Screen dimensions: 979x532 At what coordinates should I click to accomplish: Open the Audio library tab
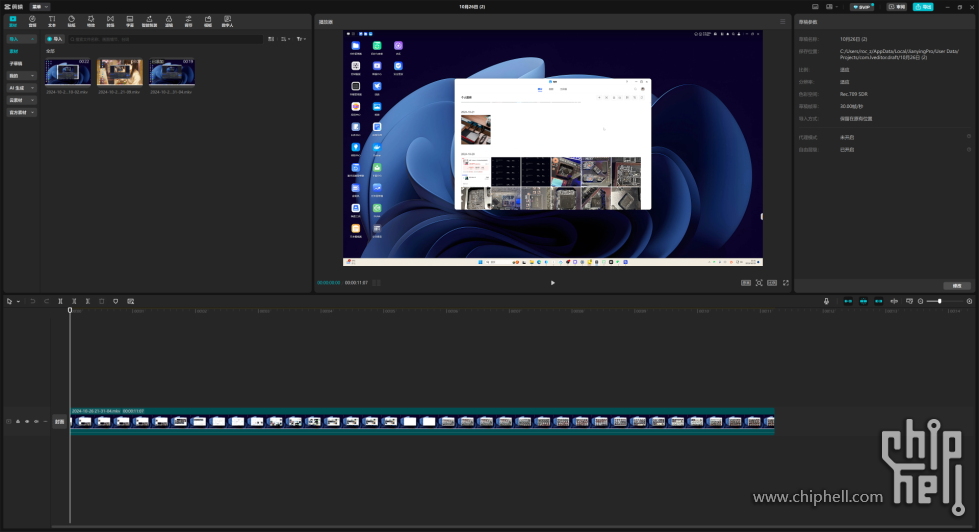point(32,21)
